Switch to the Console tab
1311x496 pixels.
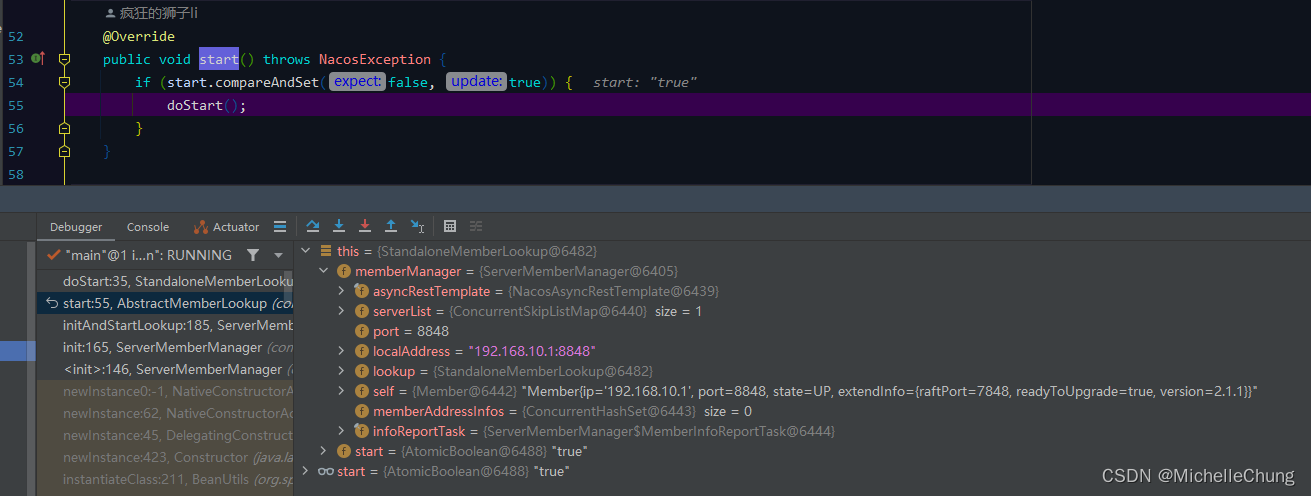click(148, 227)
